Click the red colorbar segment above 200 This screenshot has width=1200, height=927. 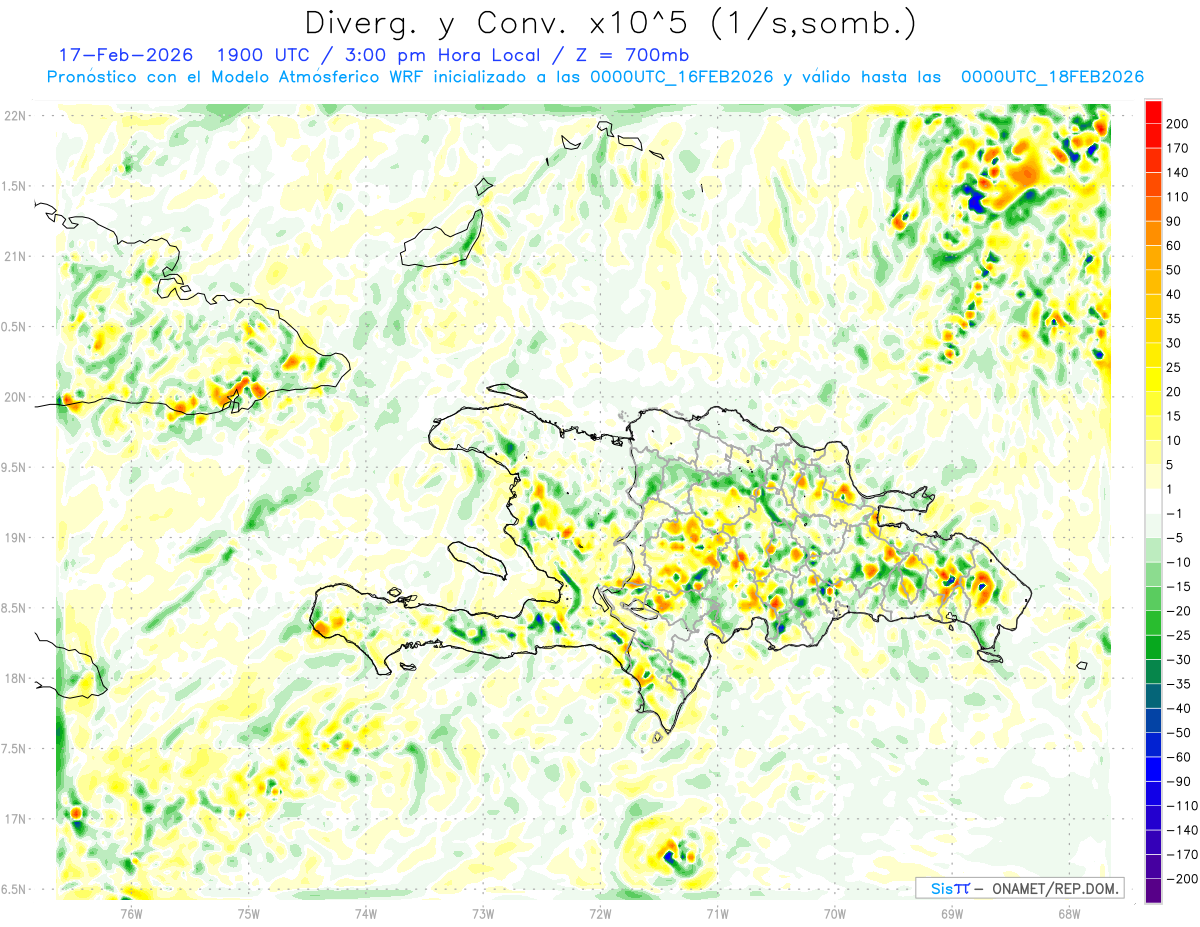1153,112
